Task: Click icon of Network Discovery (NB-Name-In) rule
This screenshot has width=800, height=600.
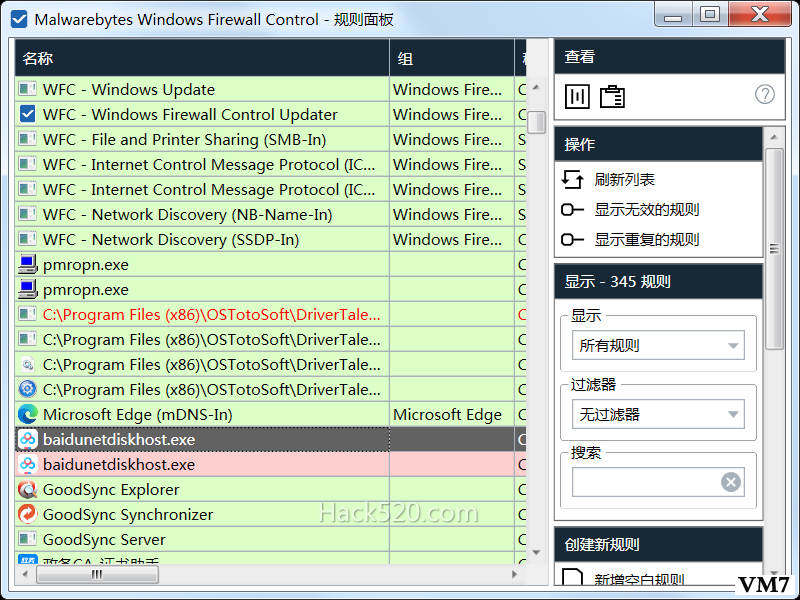Action: (x=28, y=214)
